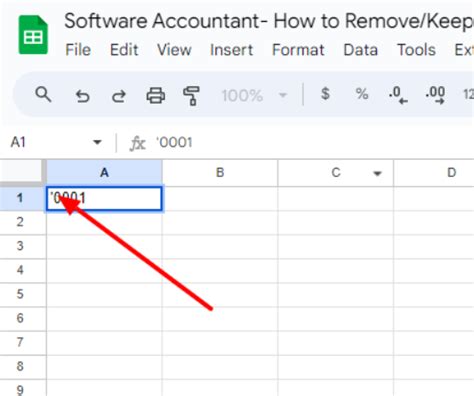Open the Name box dropdown arrow
The height and width of the screenshot is (396, 474).
97,142
